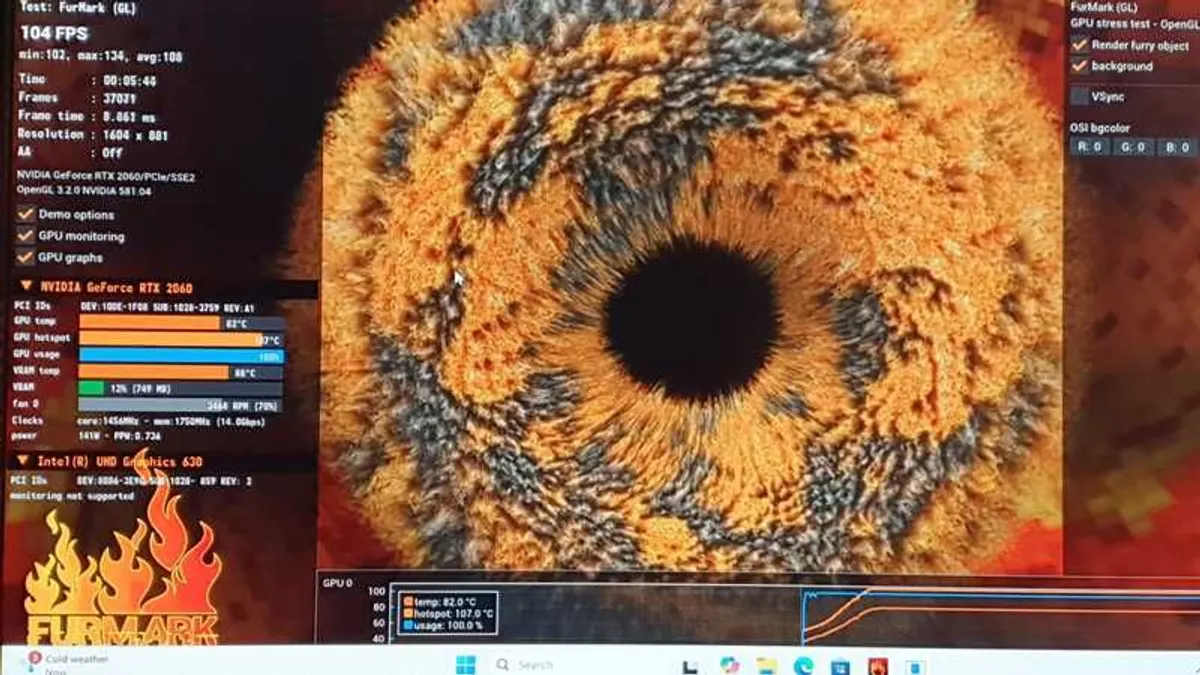Launch Copilot from the taskbar
The image size is (1200, 675).
728,666
